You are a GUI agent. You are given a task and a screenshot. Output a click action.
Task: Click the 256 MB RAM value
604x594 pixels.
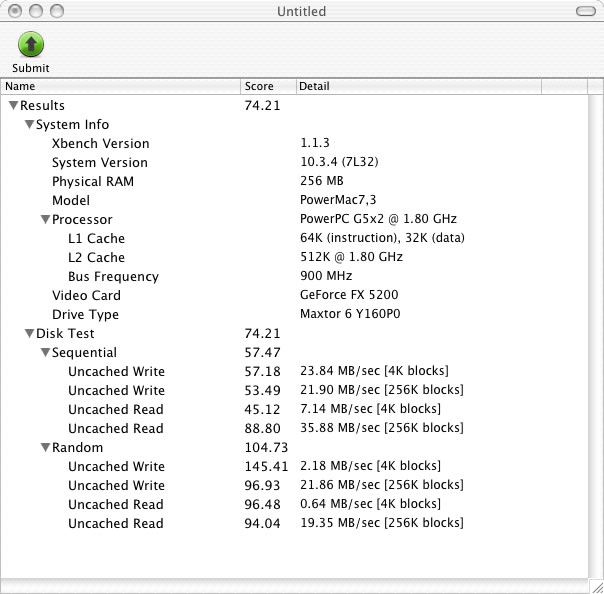click(x=322, y=181)
